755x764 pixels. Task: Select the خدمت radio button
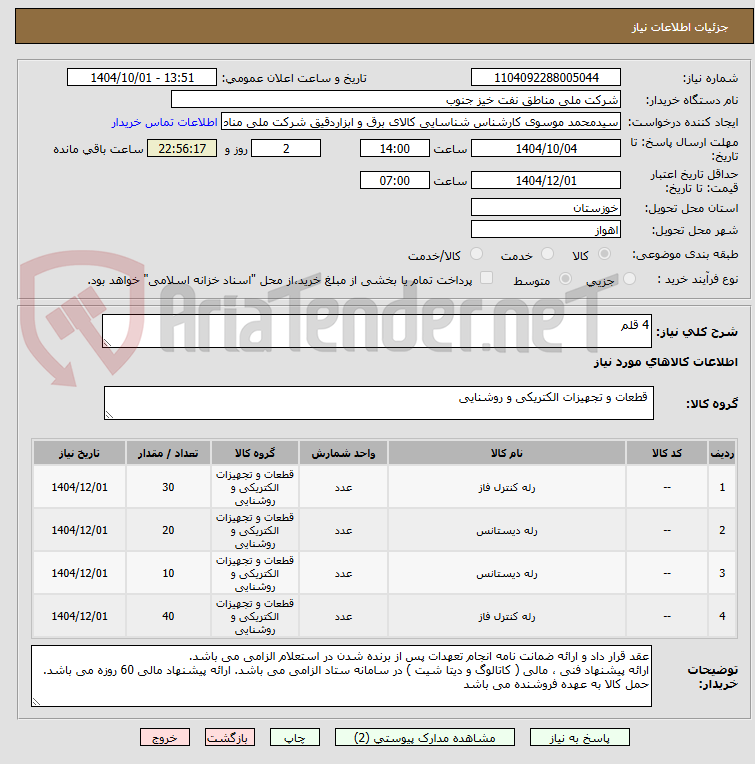click(547, 254)
